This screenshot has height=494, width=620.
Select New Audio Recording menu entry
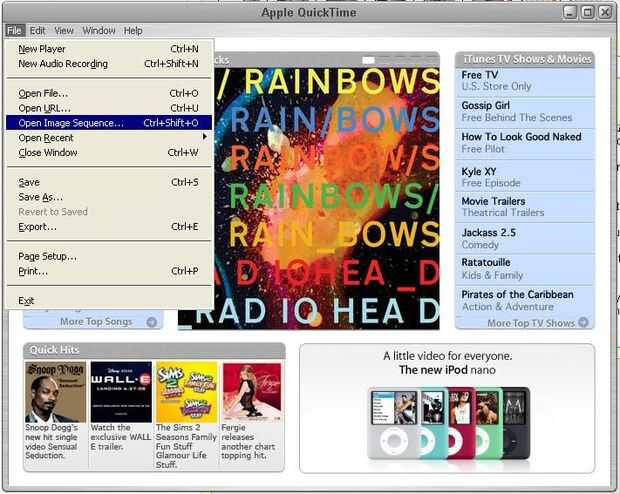(109, 64)
